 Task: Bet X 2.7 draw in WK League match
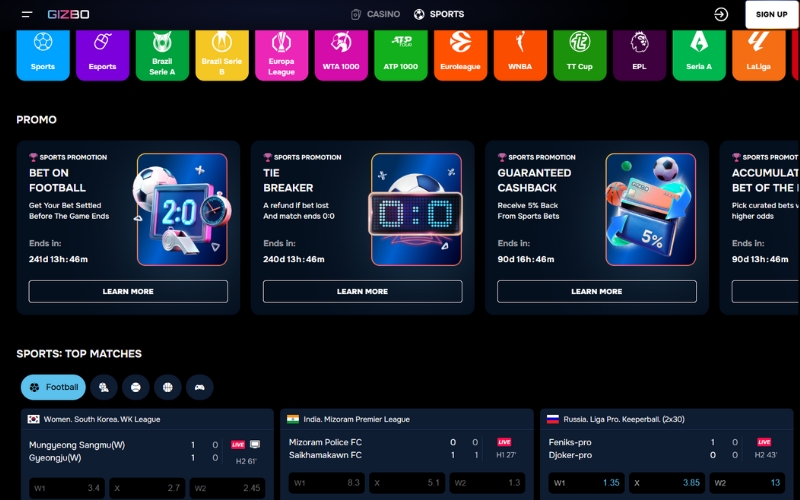[x=147, y=488]
